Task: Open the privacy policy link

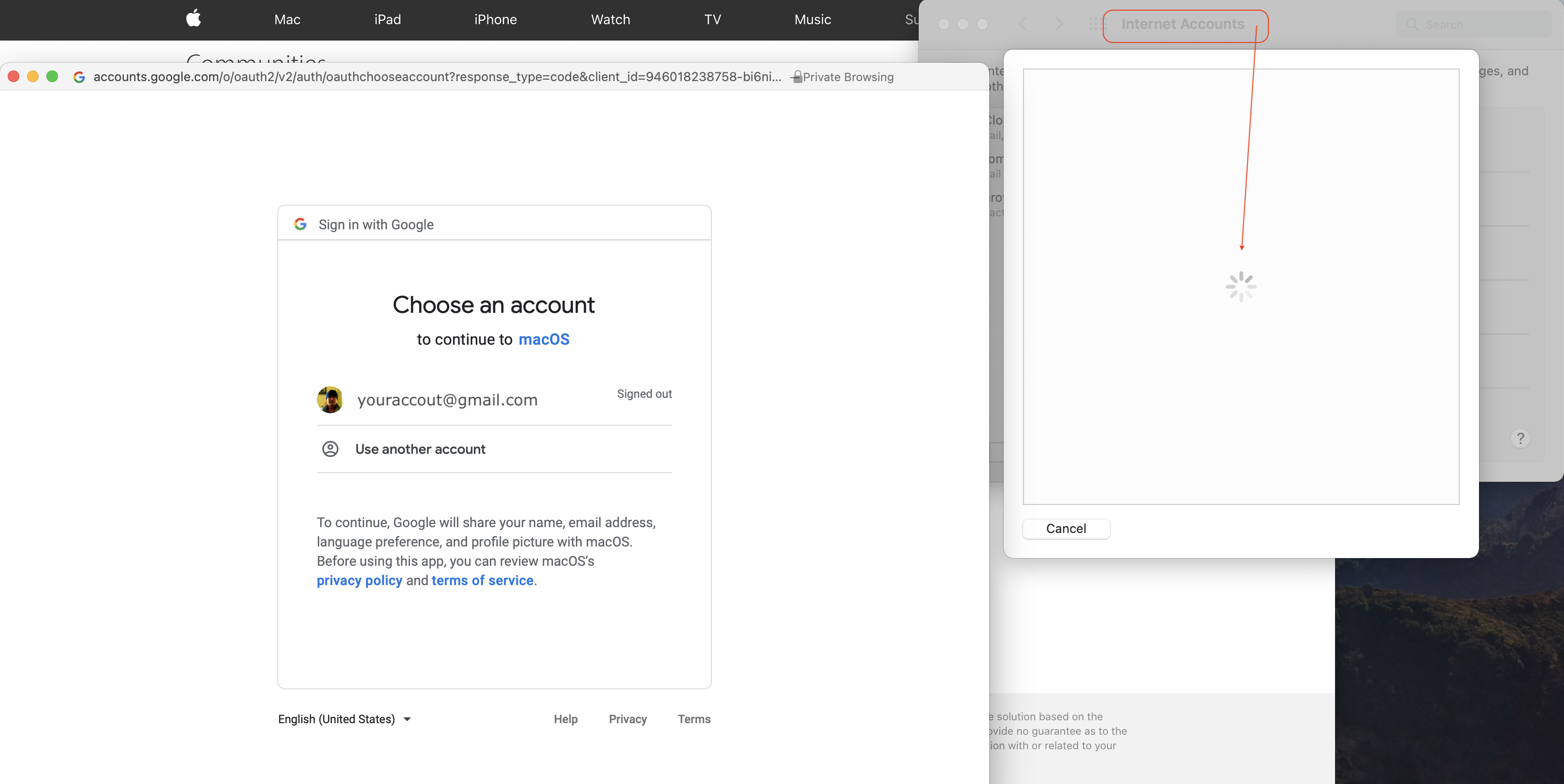Action: coord(359,580)
